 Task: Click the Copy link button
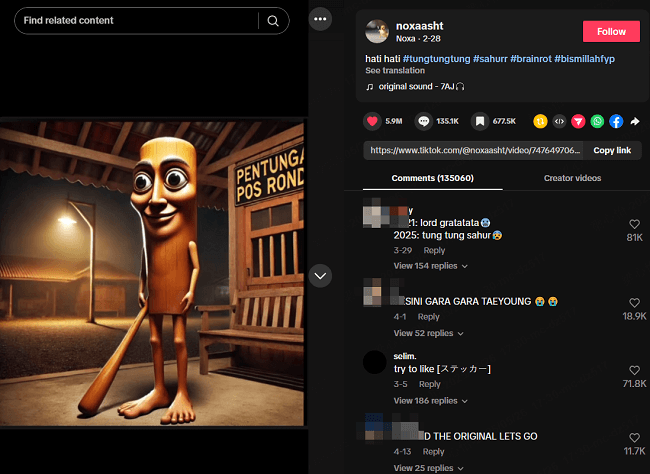pyautogui.click(x=612, y=150)
